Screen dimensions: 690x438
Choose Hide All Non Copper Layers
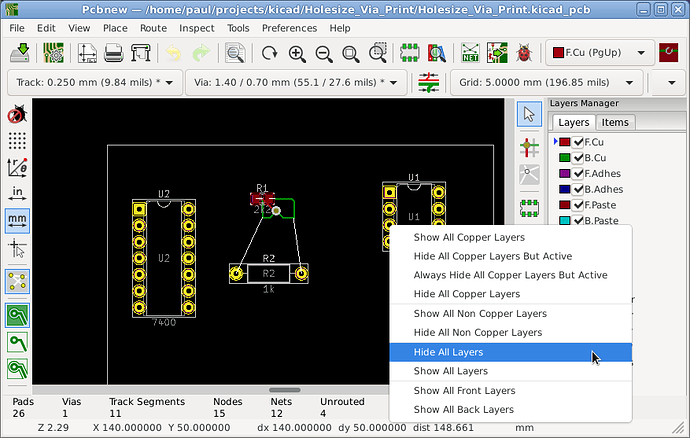(x=511, y=333)
